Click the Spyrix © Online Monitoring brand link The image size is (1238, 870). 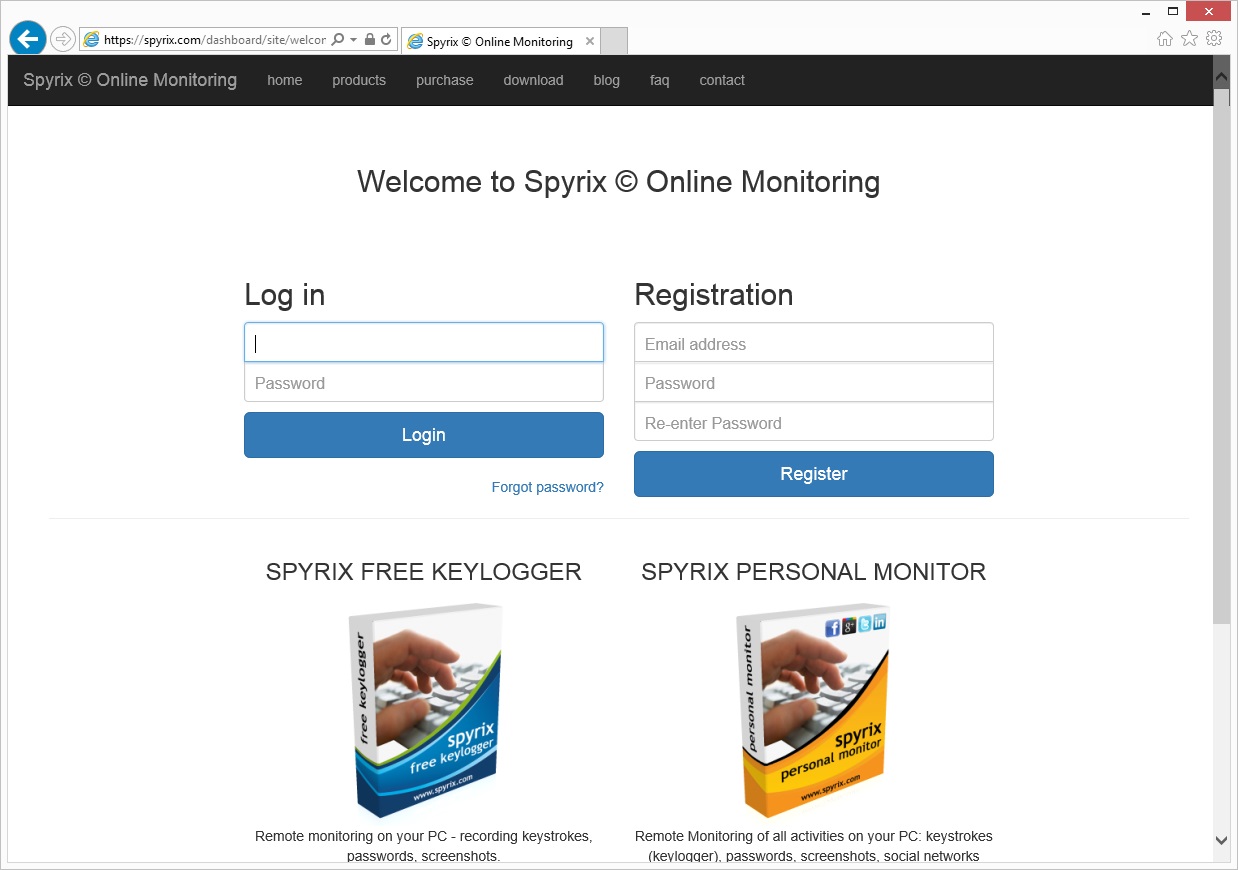[x=130, y=80]
